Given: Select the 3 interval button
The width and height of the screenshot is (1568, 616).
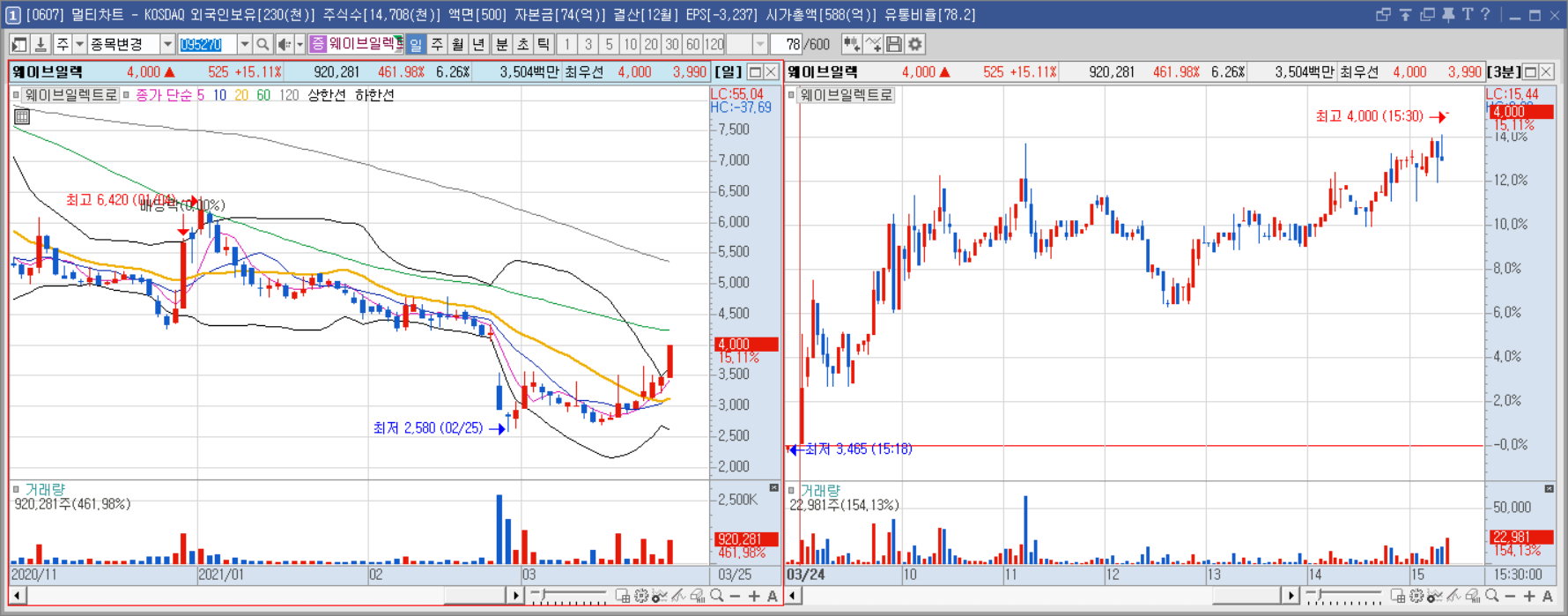Looking at the screenshot, I should click(x=588, y=44).
